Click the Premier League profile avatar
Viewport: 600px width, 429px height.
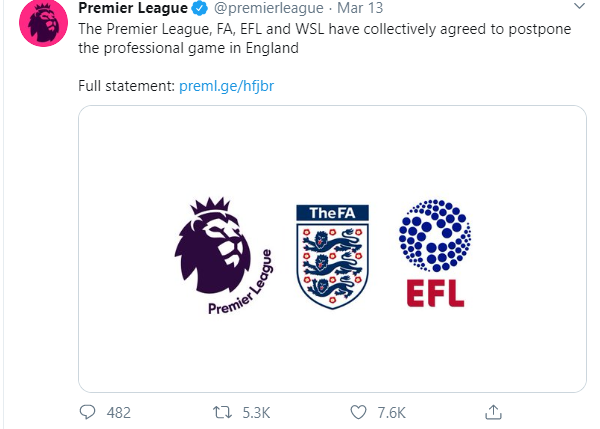tap(43, 23)
